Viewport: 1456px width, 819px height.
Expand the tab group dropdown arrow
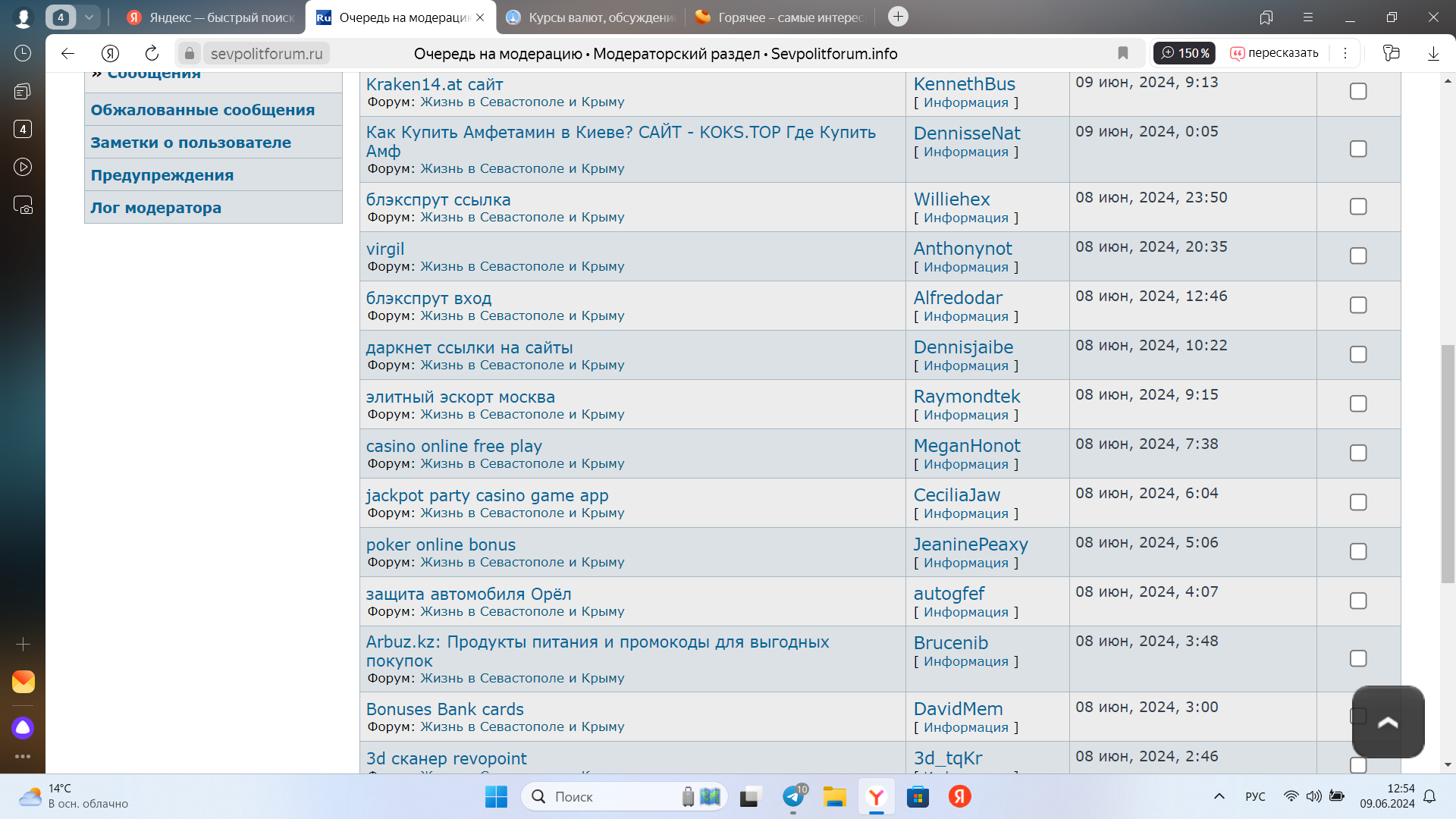pyautogui.click(x=89, y=17)
